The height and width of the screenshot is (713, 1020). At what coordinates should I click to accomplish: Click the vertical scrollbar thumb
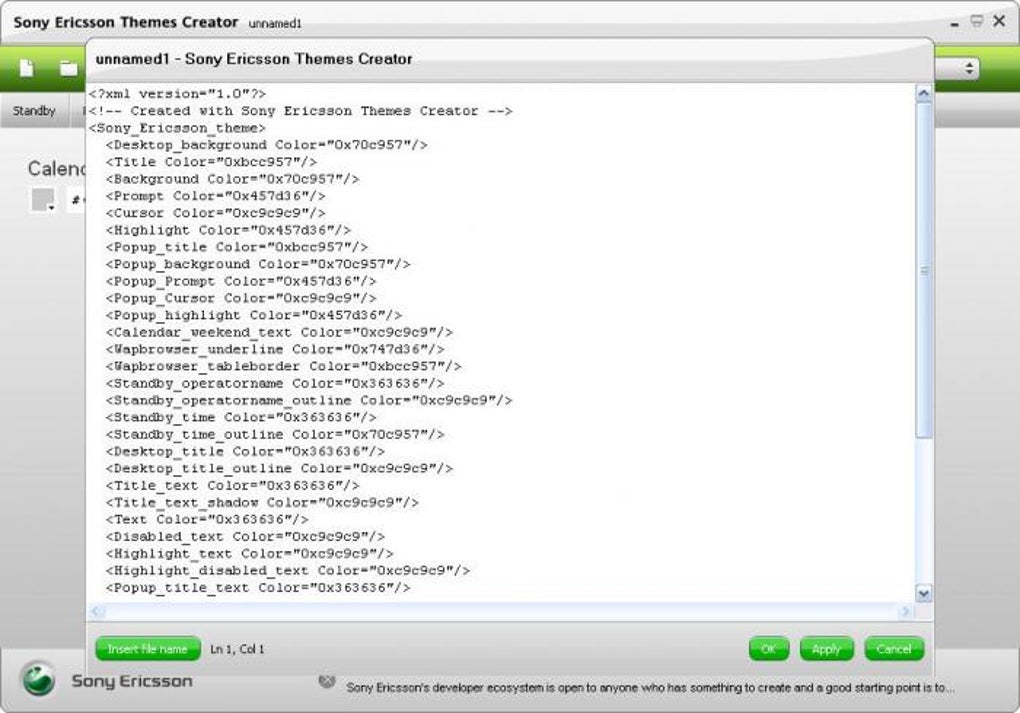(x=923, y=271)
